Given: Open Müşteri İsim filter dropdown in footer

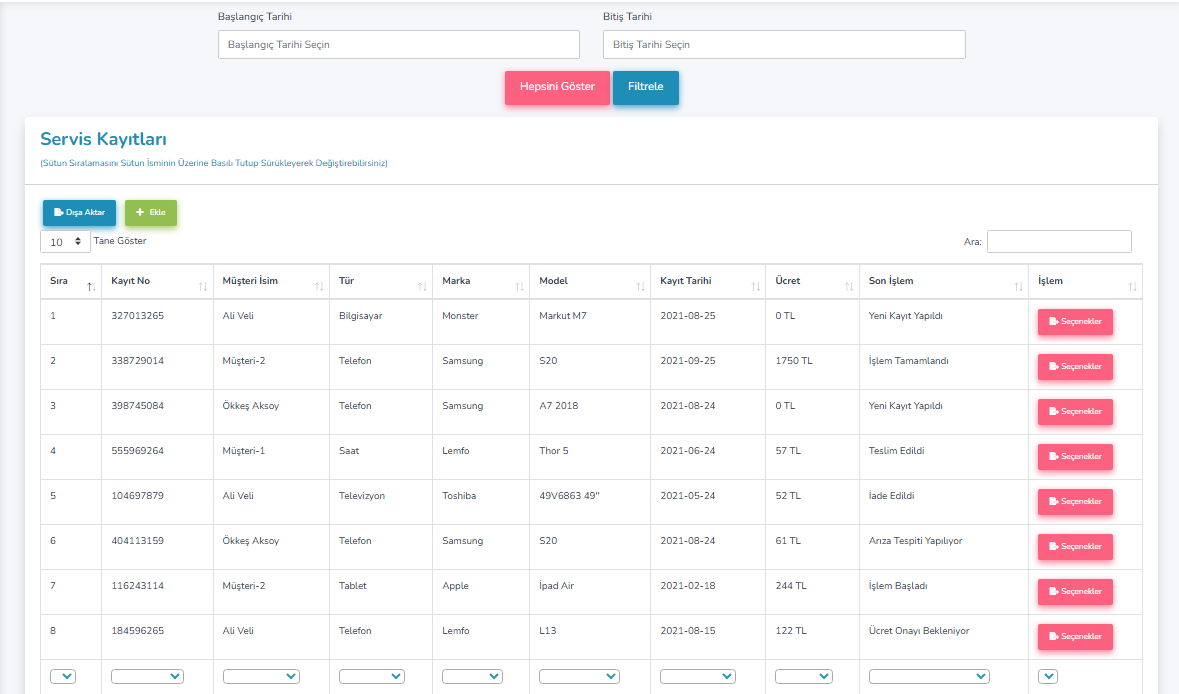Looking at the screenshot, I should point(261,677).
